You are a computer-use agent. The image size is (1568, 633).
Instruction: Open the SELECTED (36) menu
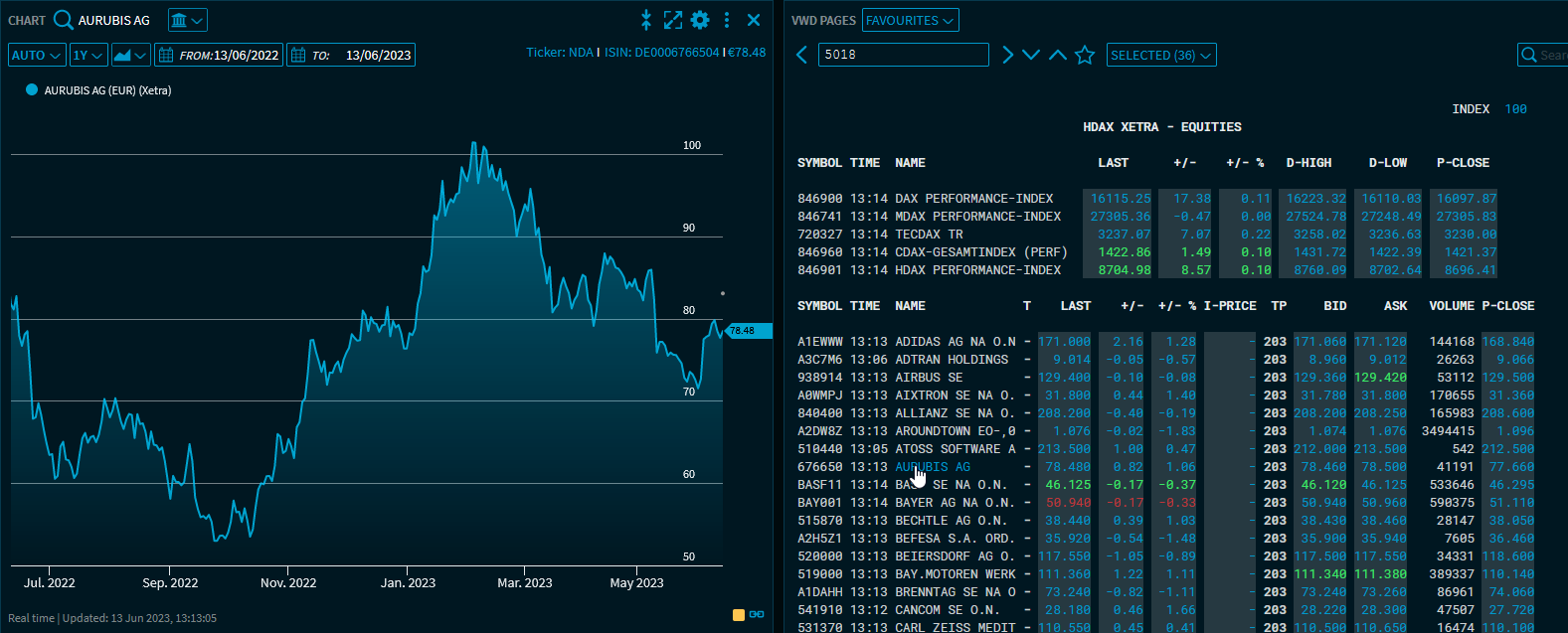click(x=1160, y=56)
